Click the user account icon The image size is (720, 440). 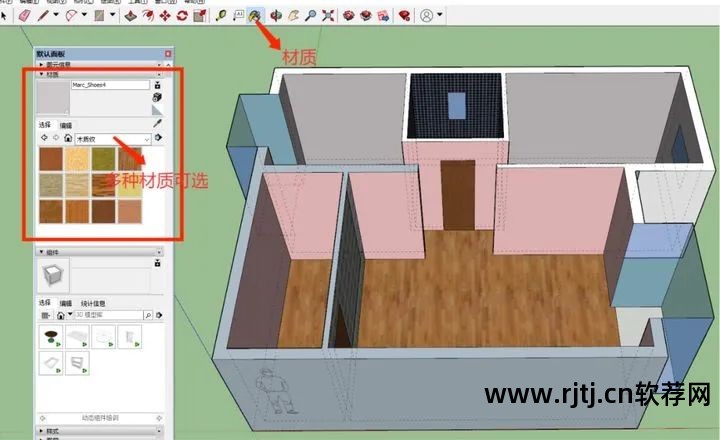(x=426, y=16)
